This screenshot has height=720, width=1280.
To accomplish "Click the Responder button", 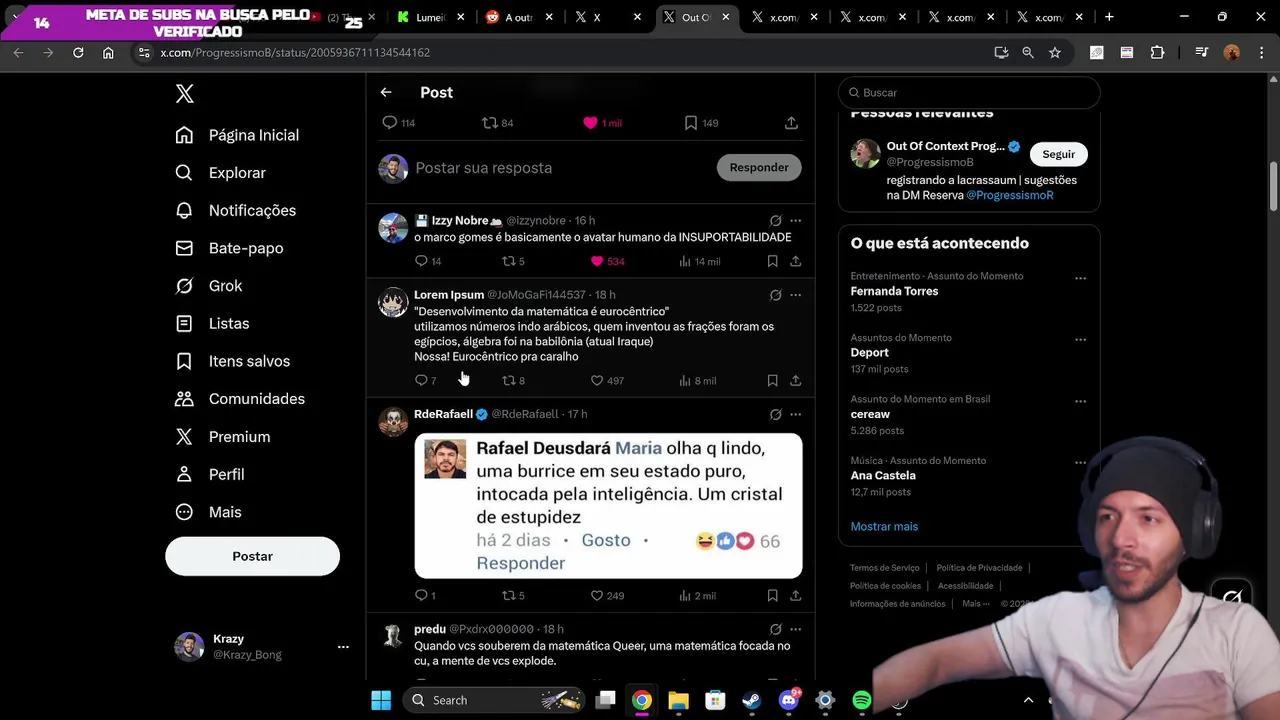I will click(759, 167).
